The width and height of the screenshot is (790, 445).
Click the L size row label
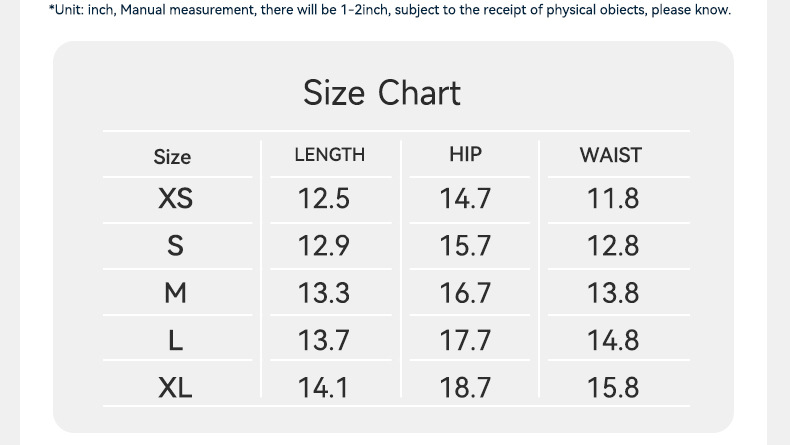(x=175, y=340)
